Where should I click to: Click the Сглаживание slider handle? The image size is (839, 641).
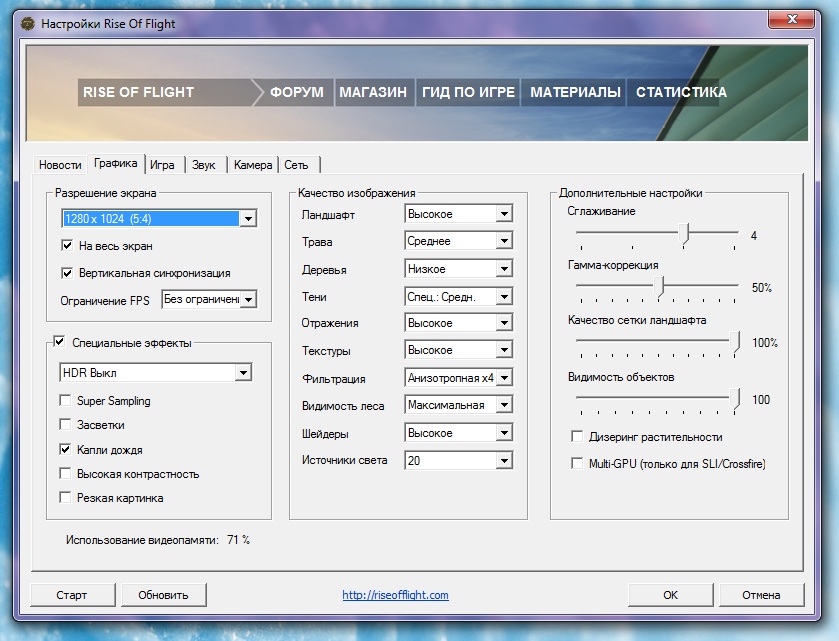[x=684, y=233]
